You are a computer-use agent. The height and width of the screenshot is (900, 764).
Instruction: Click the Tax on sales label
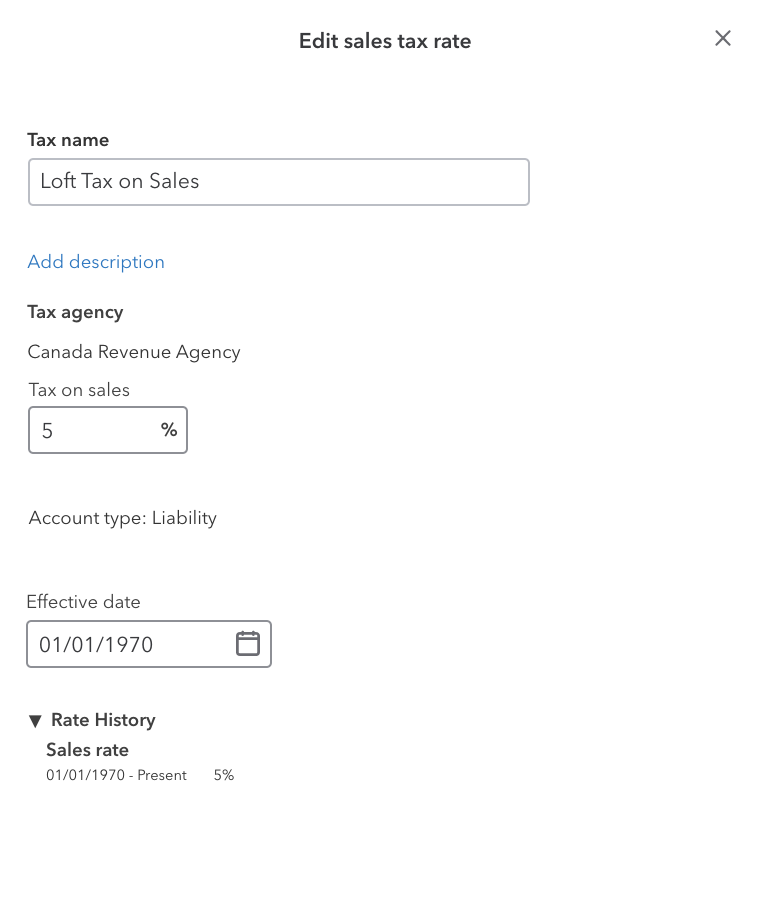click(79, 390)
